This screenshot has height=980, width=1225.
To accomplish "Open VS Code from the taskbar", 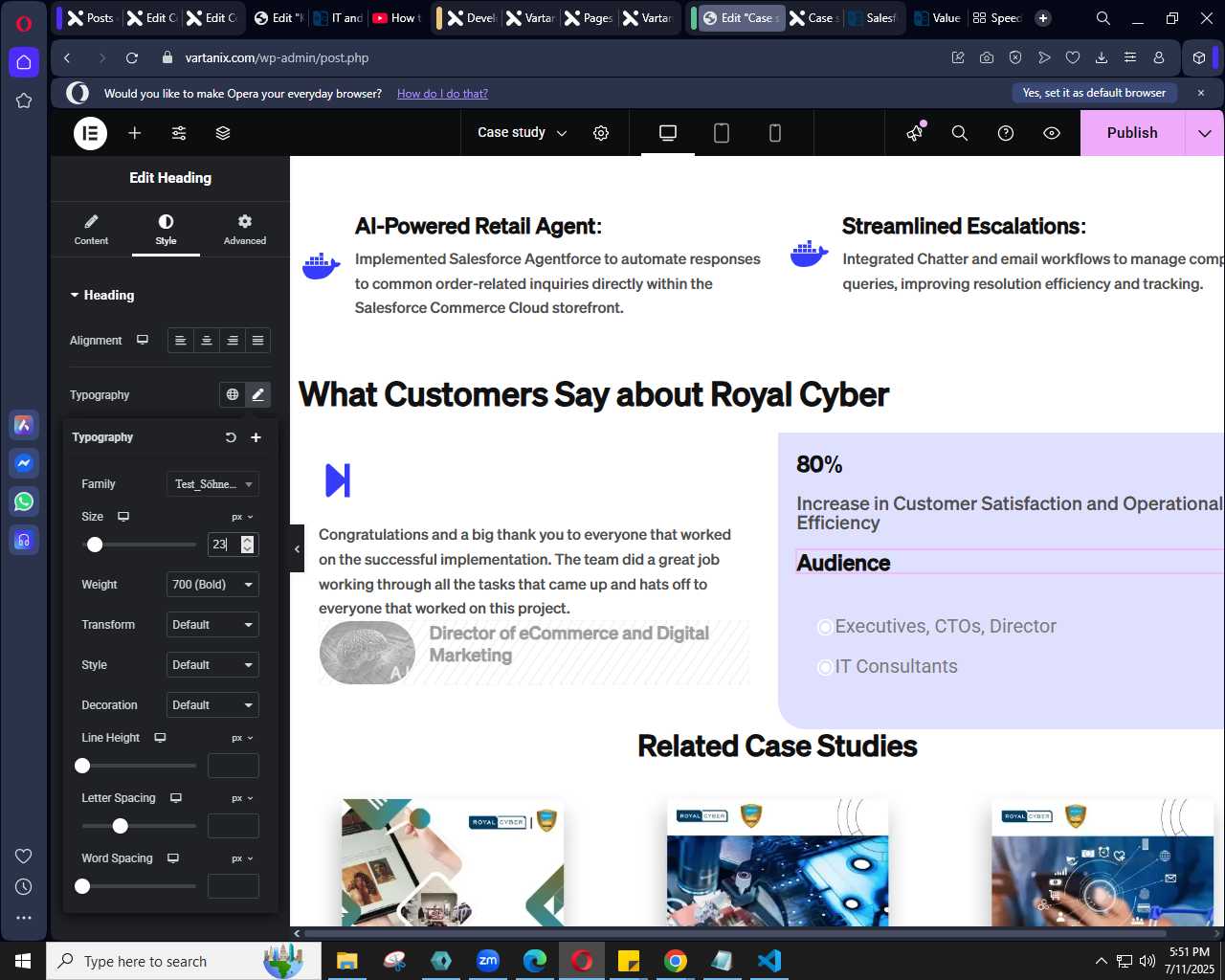I will click(x=768, y=961).
